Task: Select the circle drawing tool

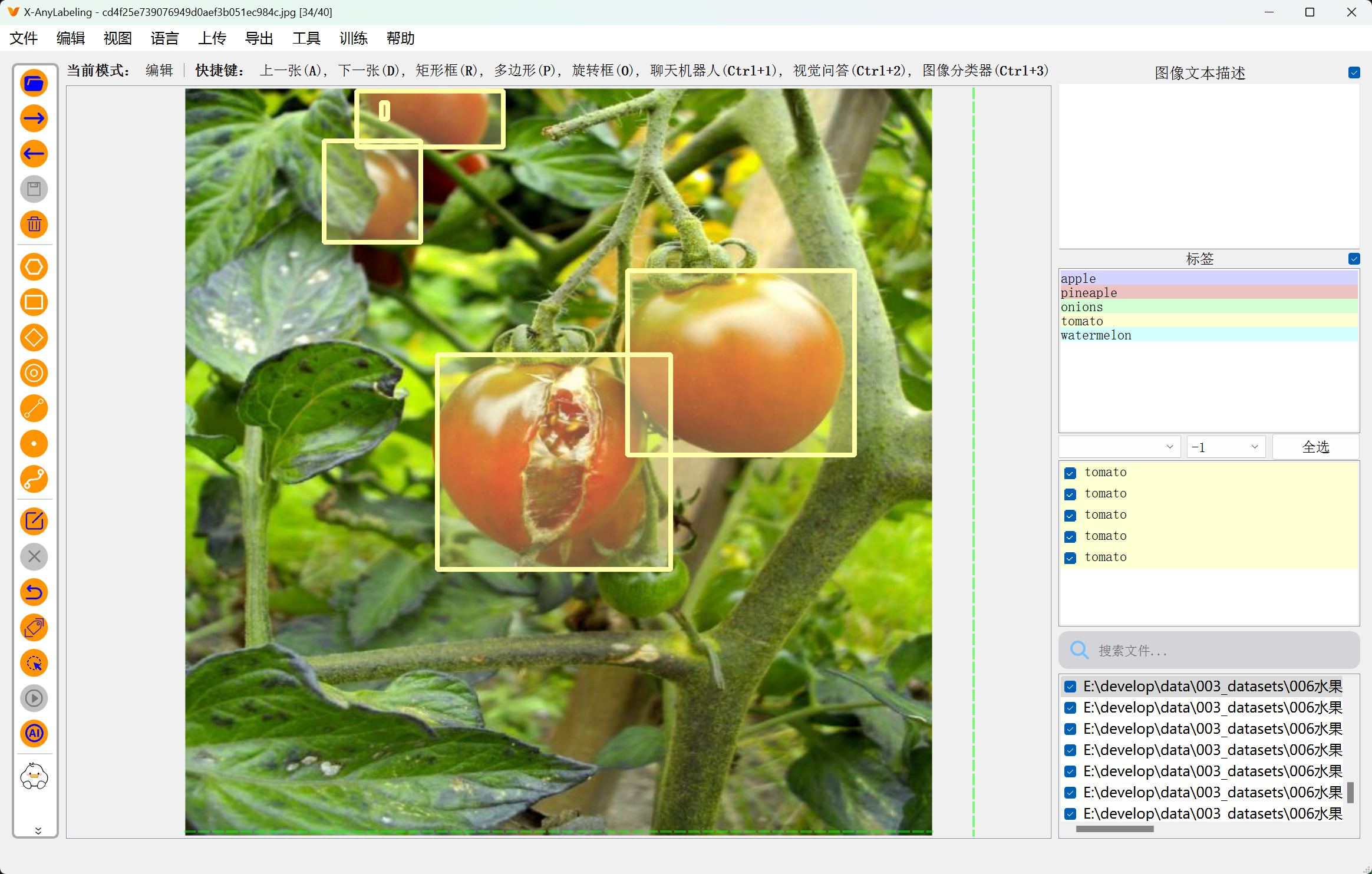Action: 34,373
